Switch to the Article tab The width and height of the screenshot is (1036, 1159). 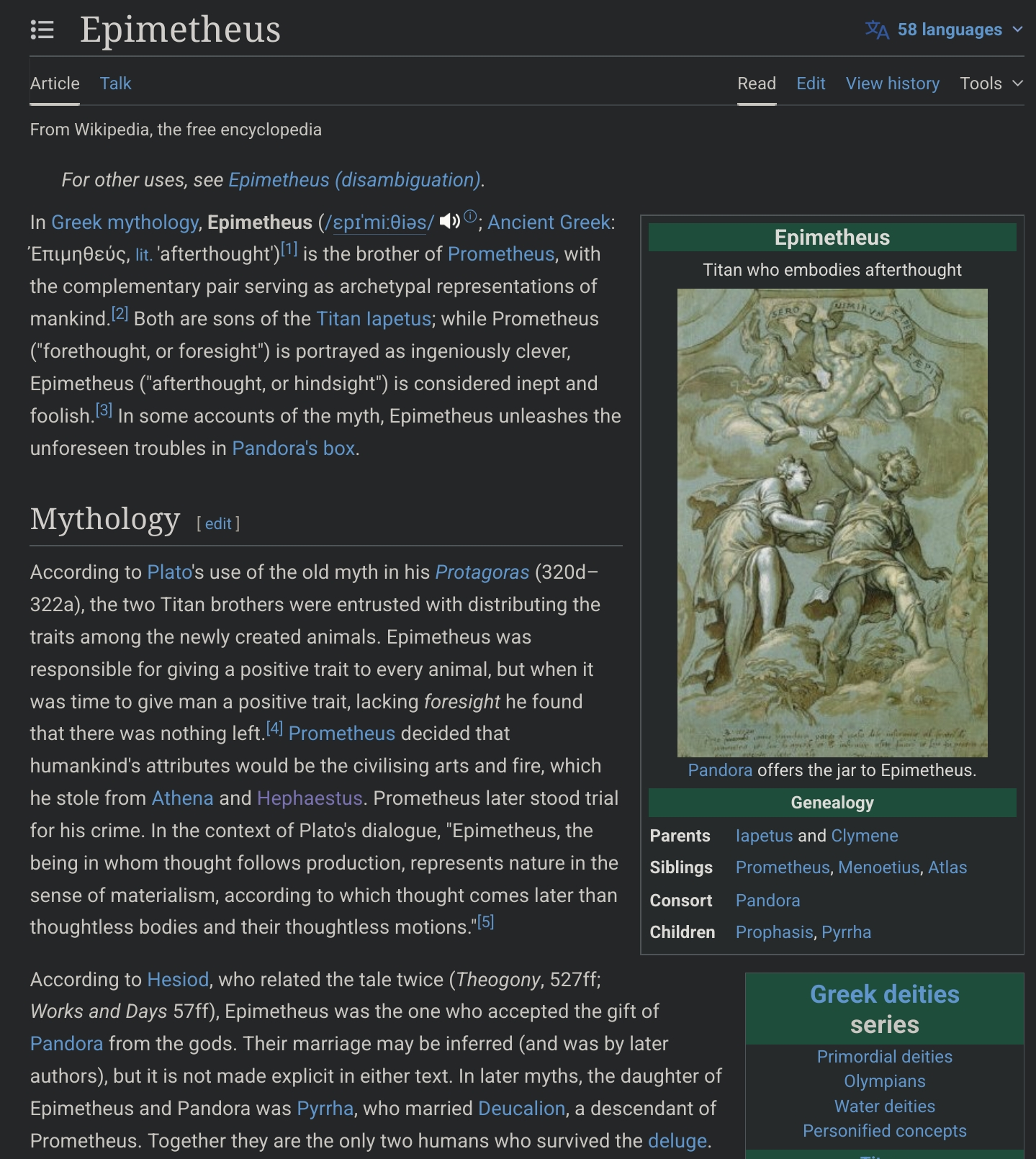[55, 84]
